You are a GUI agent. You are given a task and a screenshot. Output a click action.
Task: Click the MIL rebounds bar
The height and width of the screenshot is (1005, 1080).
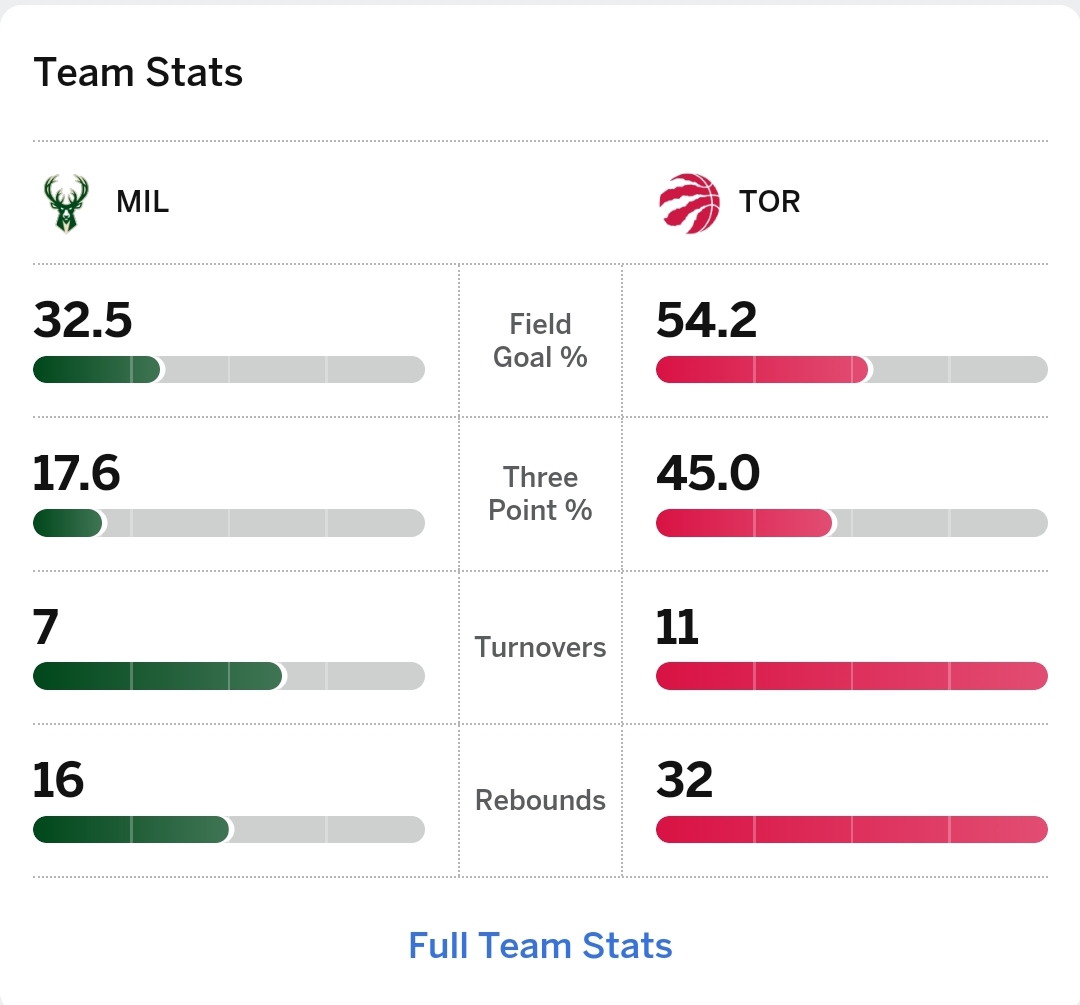(229, 829)
